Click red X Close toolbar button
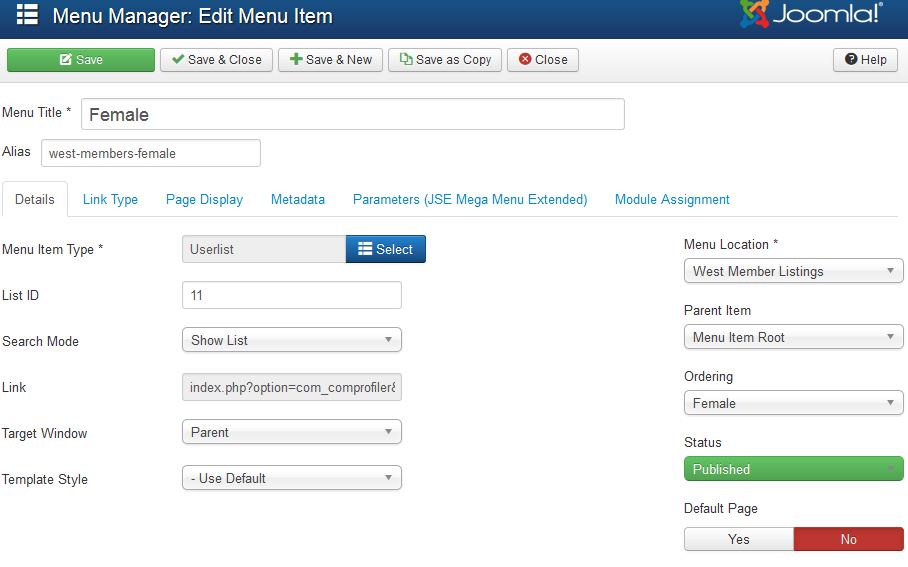Image resolution: width=908 pixels, height=567 pixels. 543,60
